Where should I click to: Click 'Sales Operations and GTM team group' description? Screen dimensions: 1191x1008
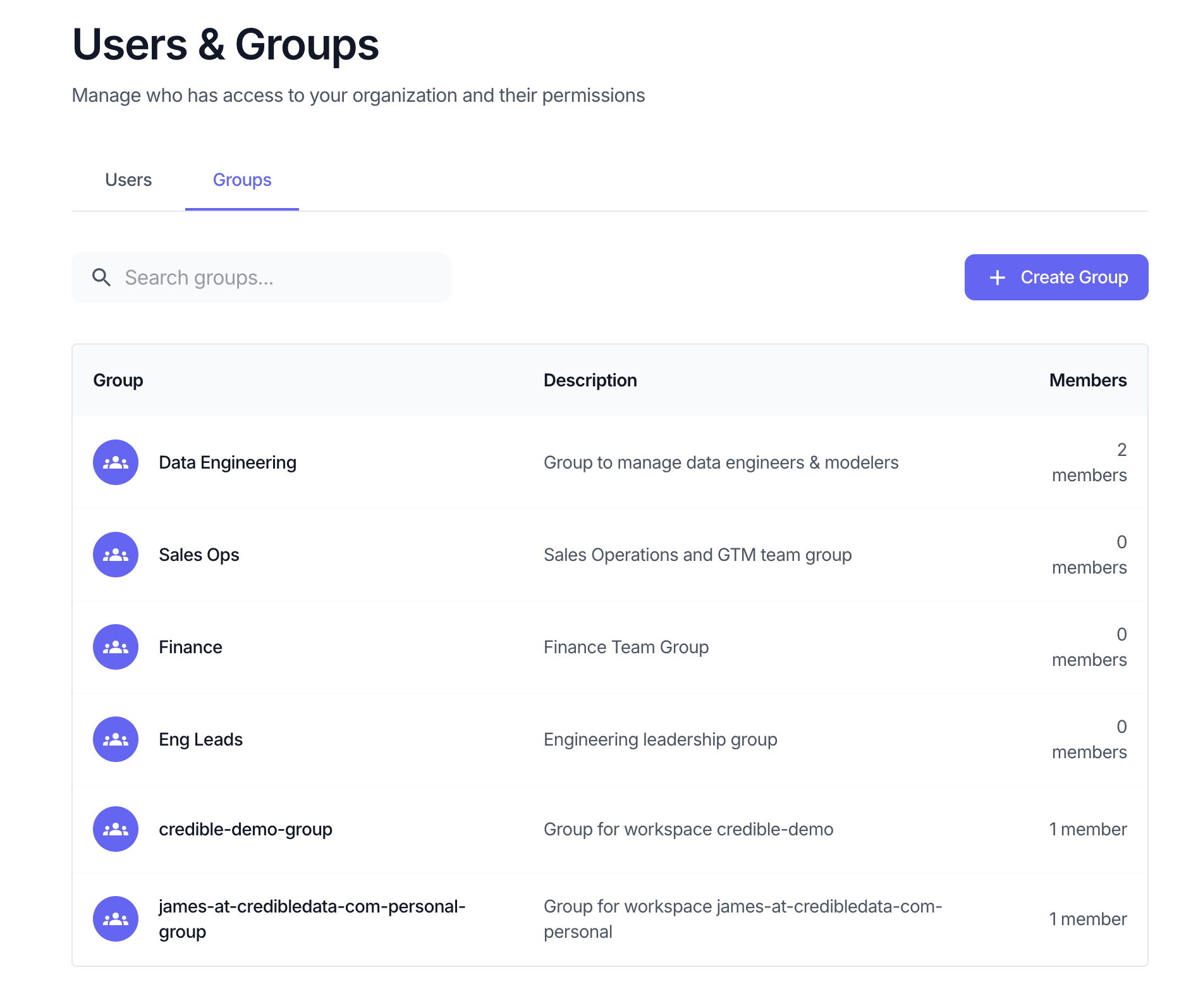coord(698,555)
